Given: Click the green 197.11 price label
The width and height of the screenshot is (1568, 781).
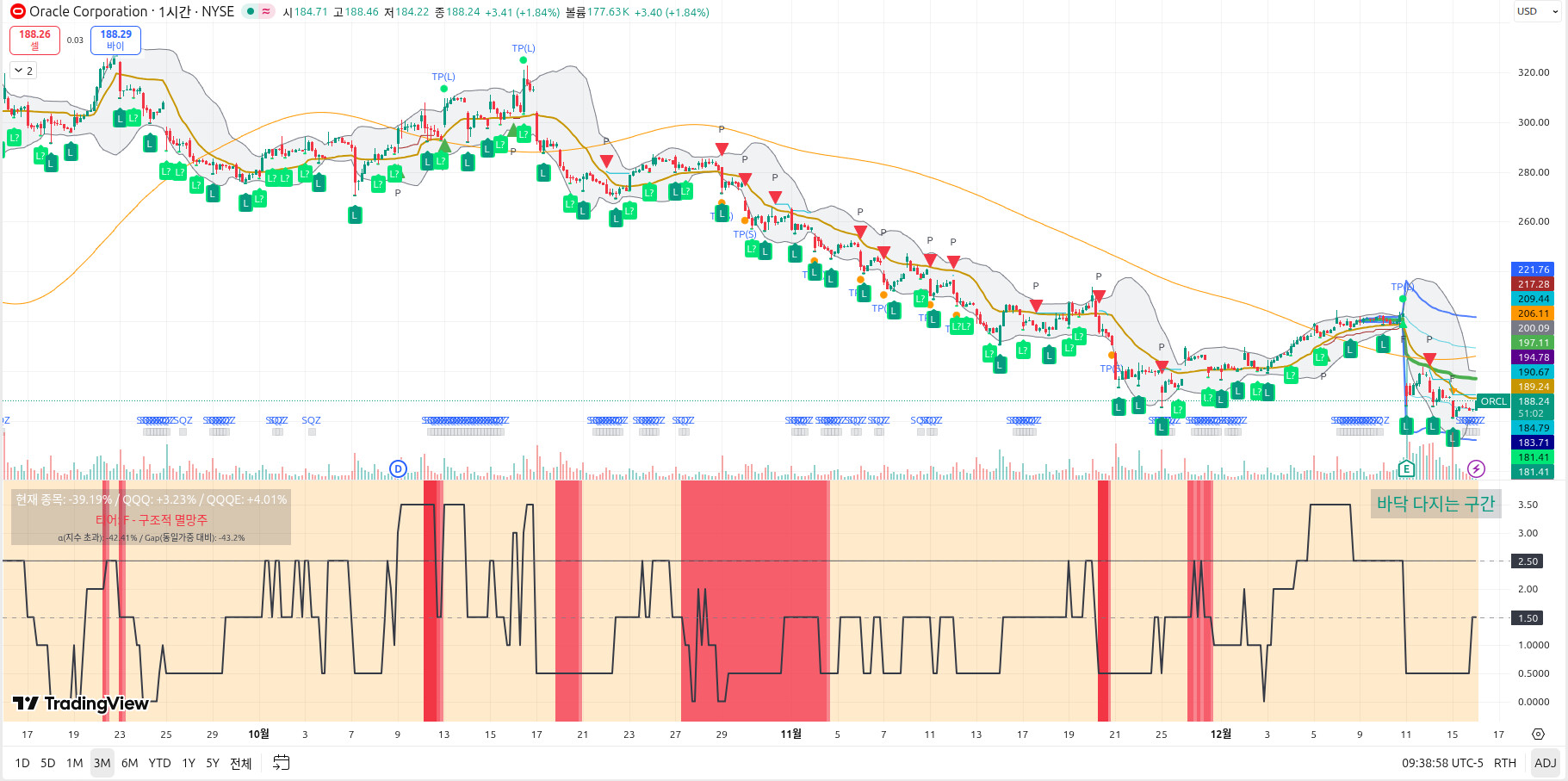Looking at the screenshot, I should (x=1533, y=343).
